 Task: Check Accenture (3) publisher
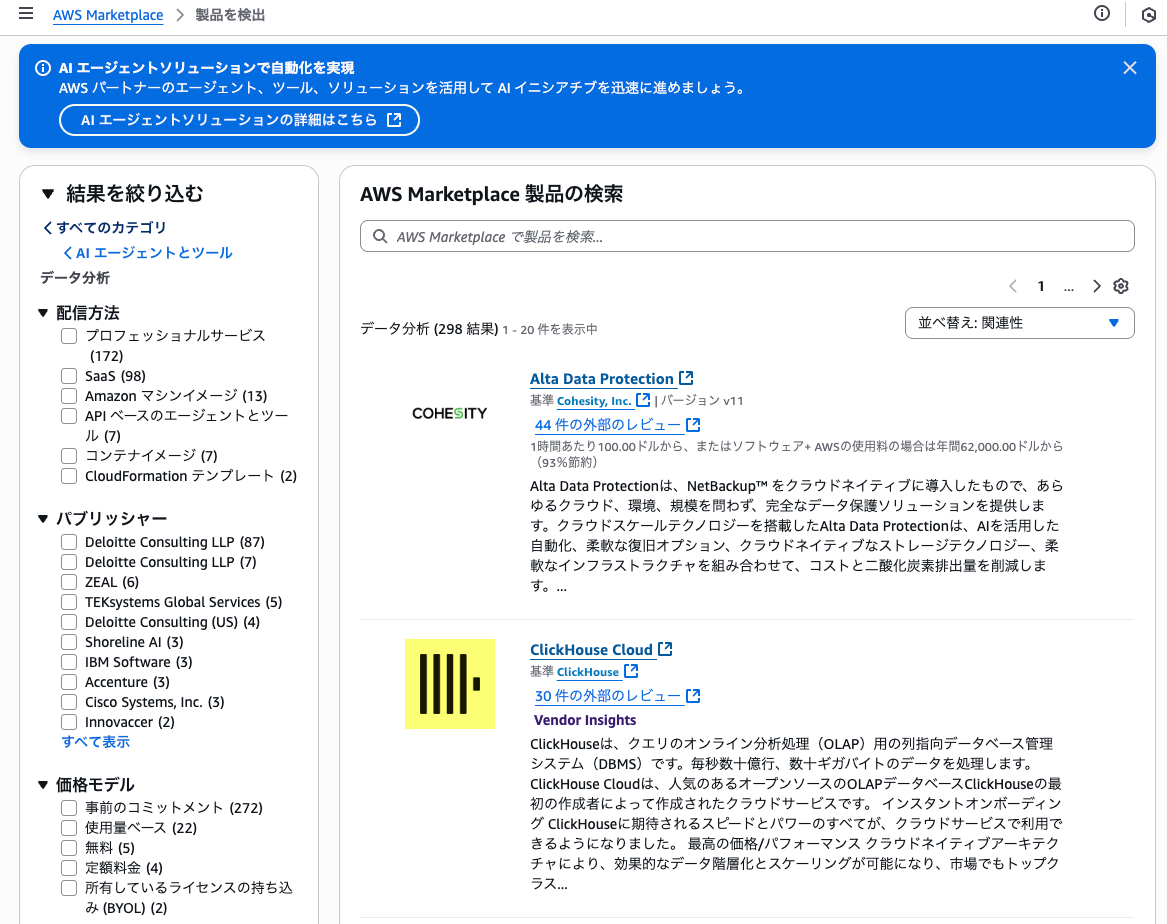click(x=69, y=682)
